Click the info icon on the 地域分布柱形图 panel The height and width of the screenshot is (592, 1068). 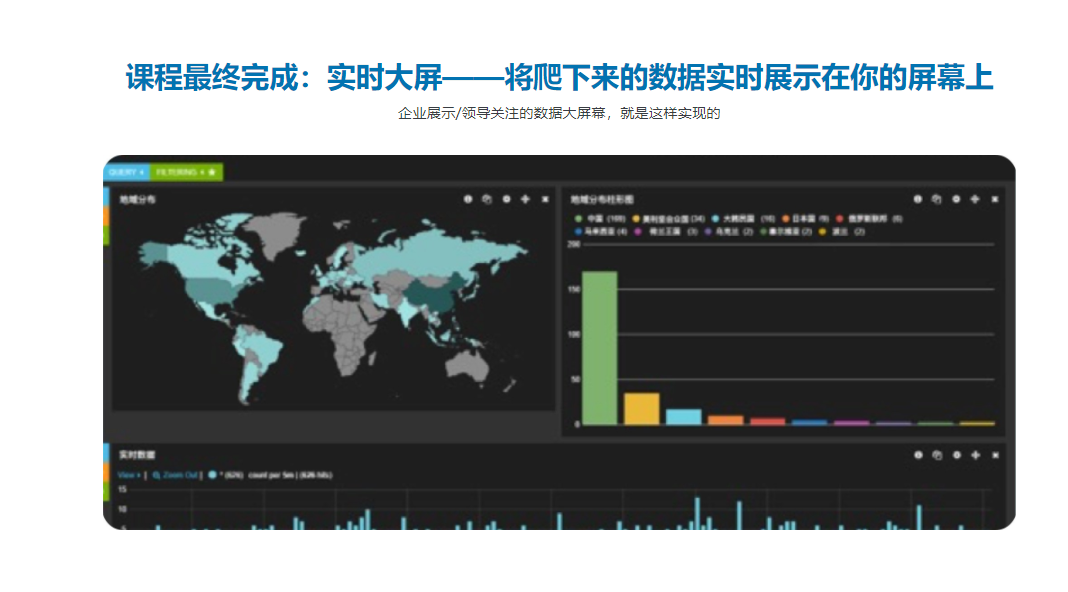click(917, 200)
